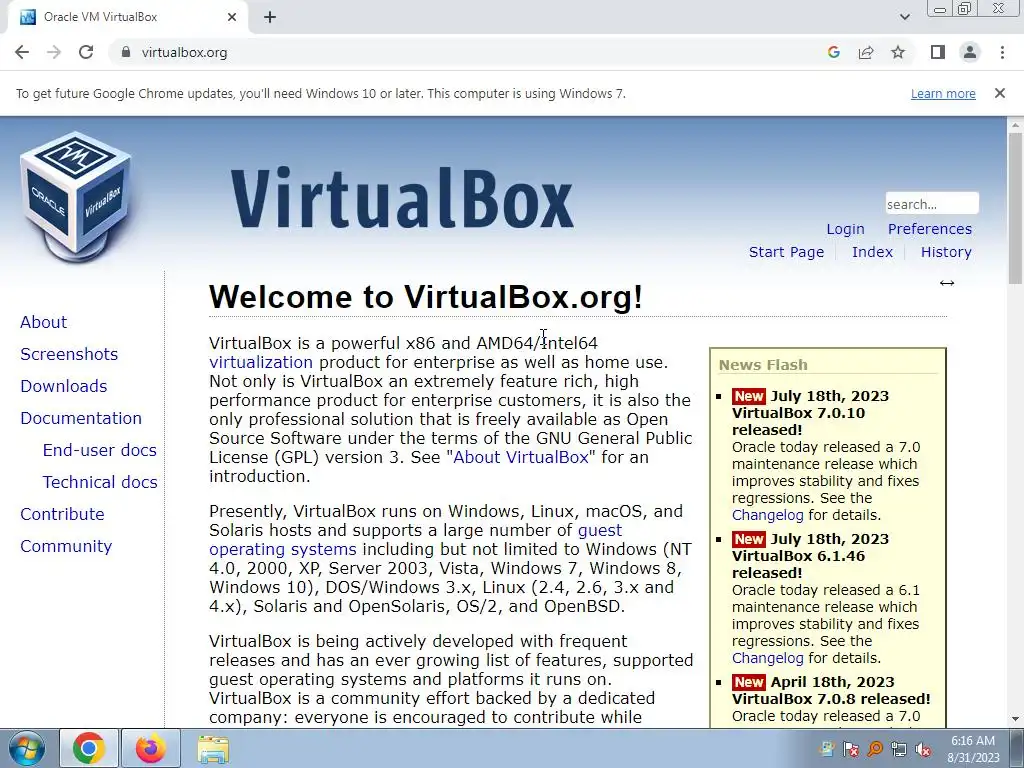The height and width of the screenshot is (768, 1024).
Task: Open Documentation in the sidebar
Action: pyautogui.click(x=81, y=418)
